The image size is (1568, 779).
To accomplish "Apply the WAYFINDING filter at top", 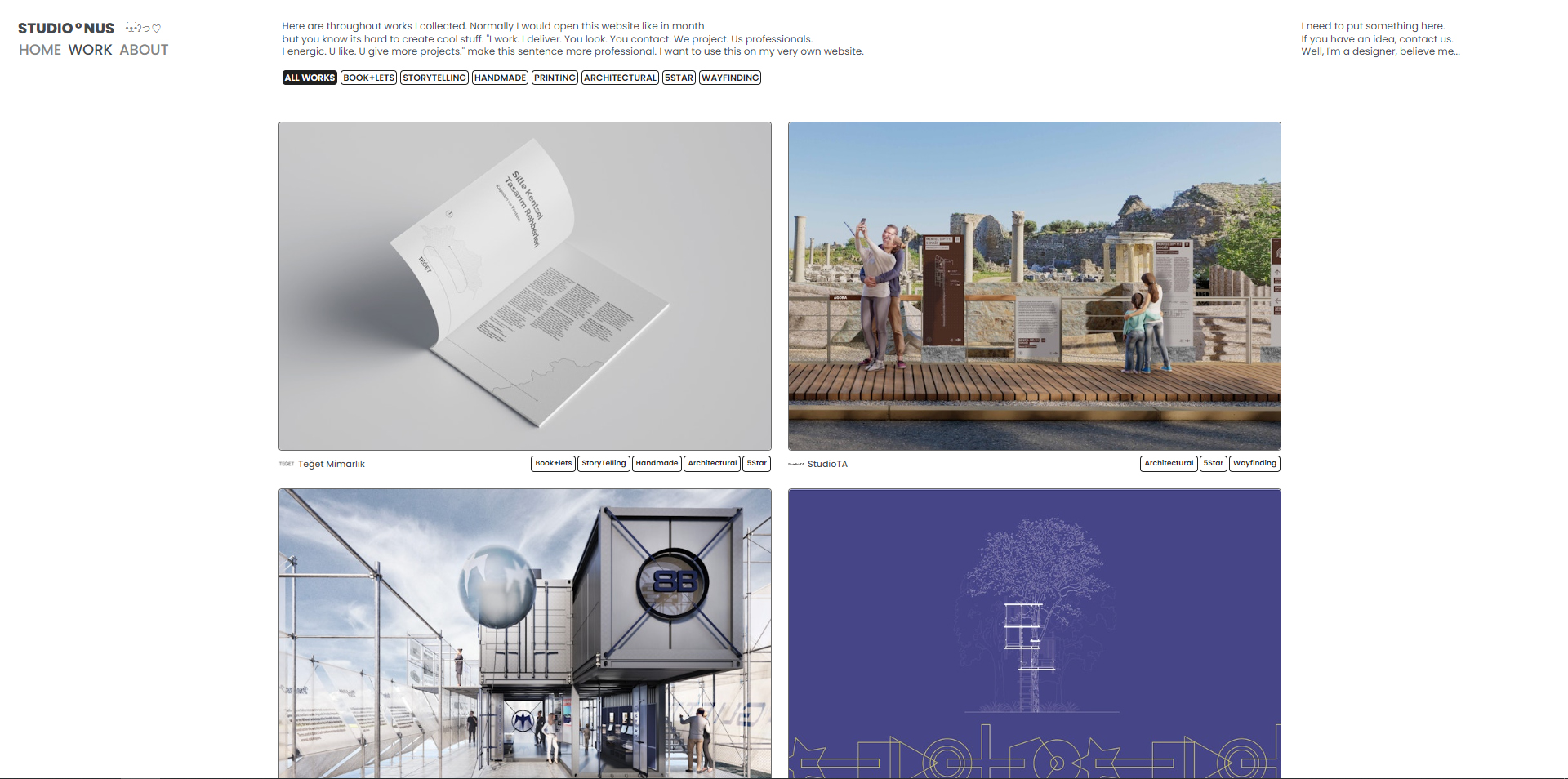I will 730,78.
